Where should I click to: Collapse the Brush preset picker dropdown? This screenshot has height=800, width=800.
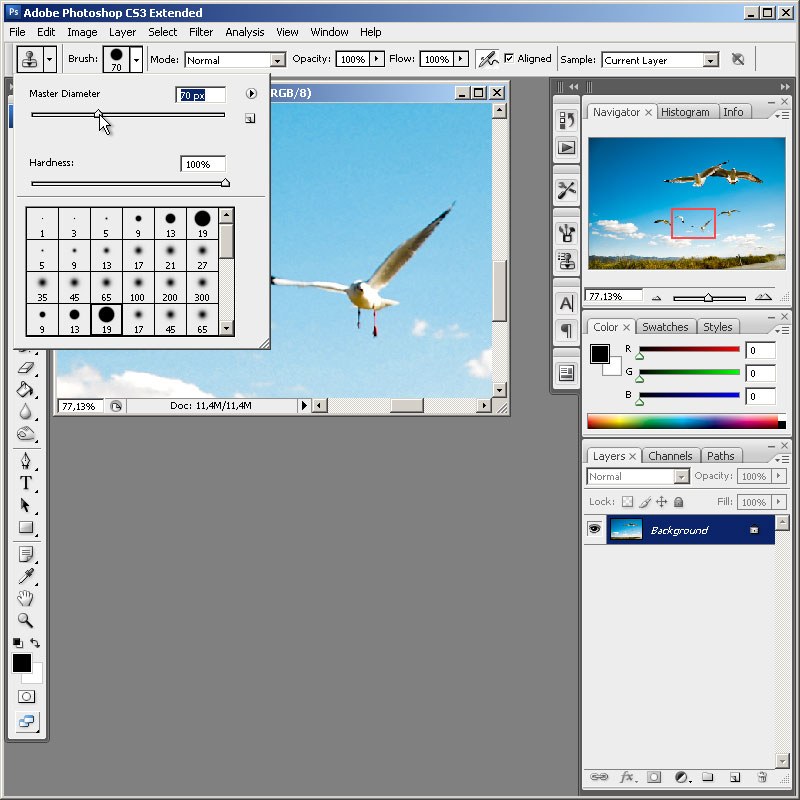tap(136, 59)
